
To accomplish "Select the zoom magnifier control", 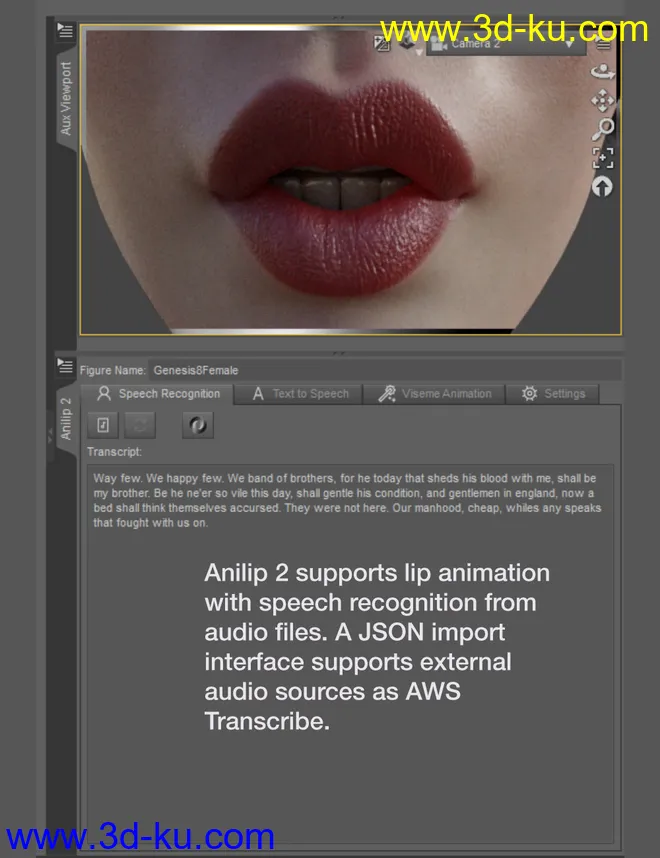I will tap(603, 129).
